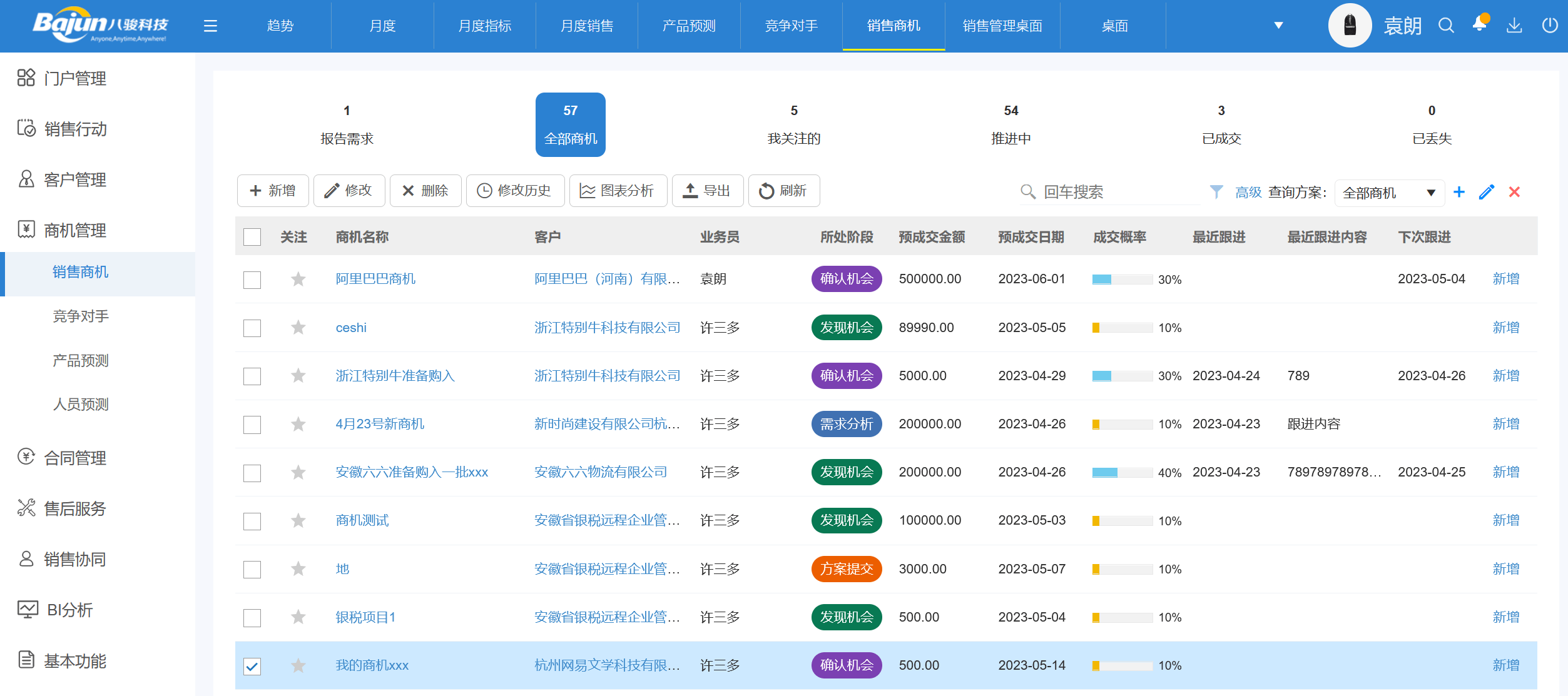Toggle the follow star for 阿里巴巴商机

click(298, 279)
